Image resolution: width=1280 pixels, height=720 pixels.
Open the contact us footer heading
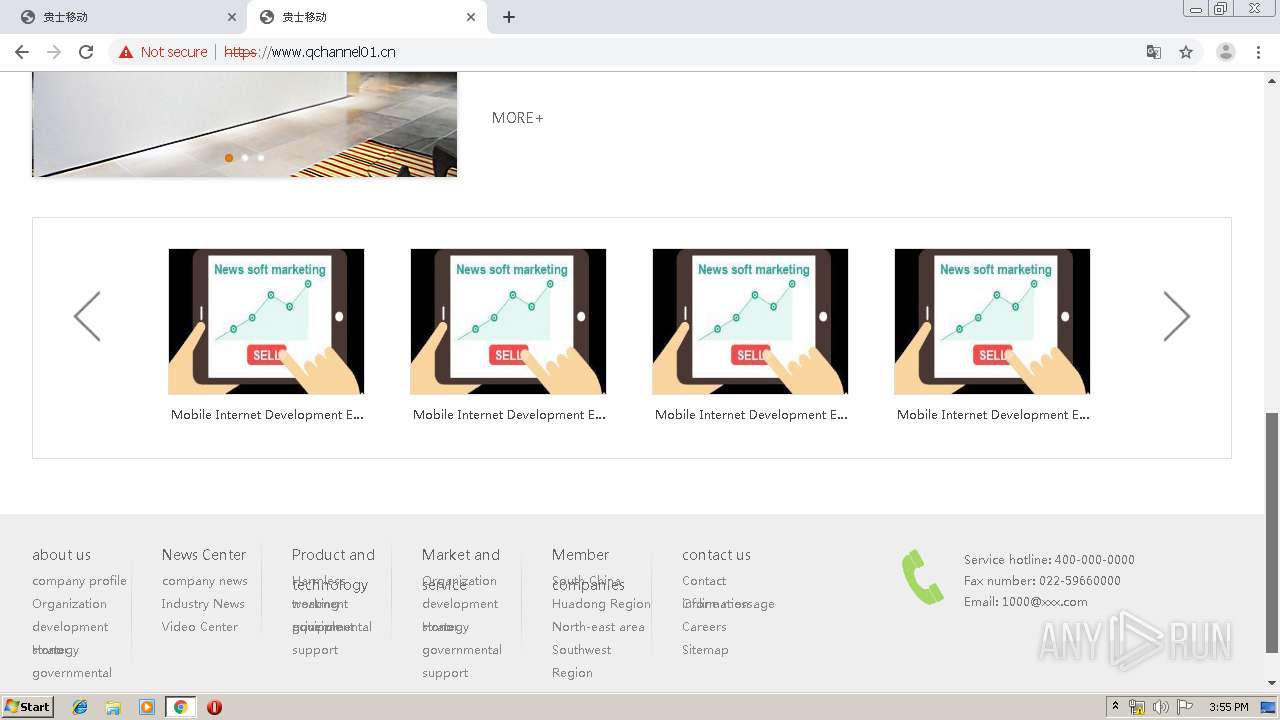pyautogui.click(x=716, y=555)
